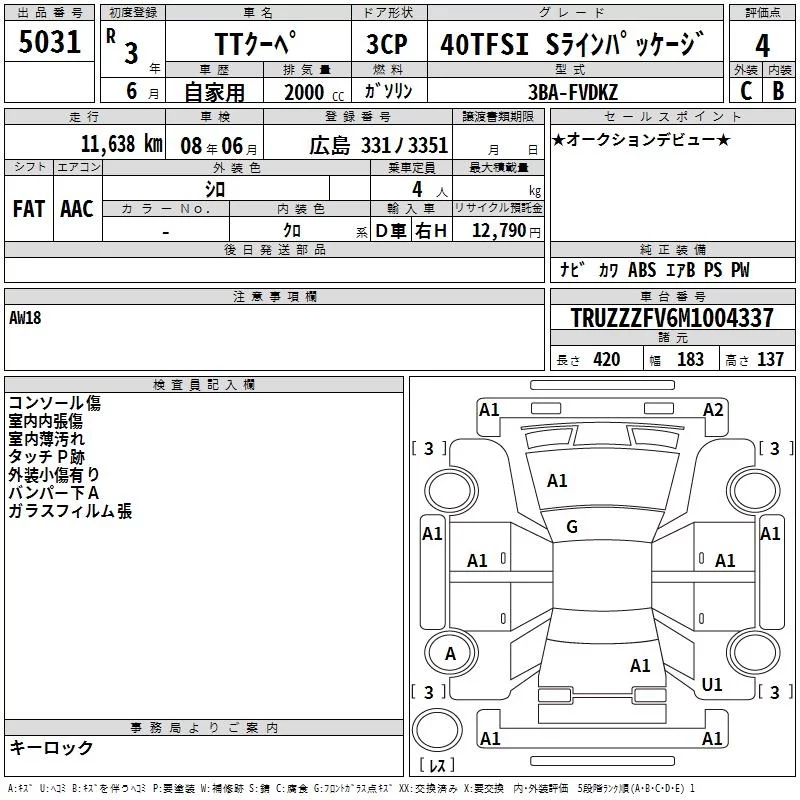800x800 pixels.
Task: Select inspector note タッチP跡
Action: click(46, 457)
